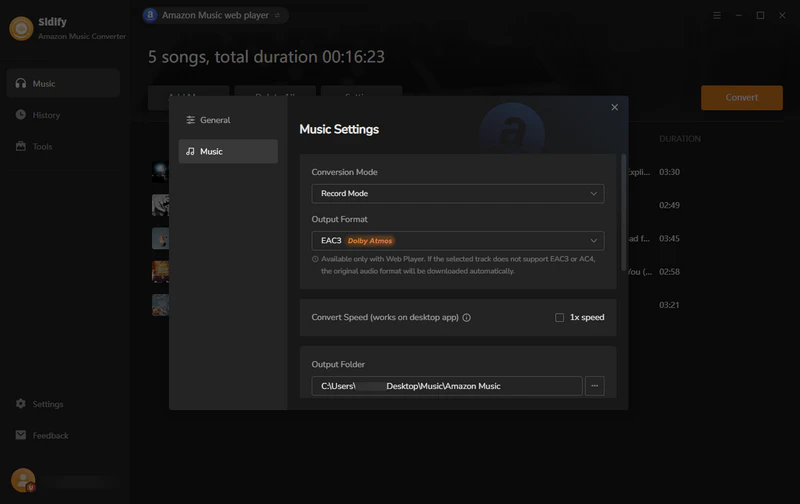The image size is (800, 504).
Task: Click the Music Settings heading
Action: pos(339,130)
